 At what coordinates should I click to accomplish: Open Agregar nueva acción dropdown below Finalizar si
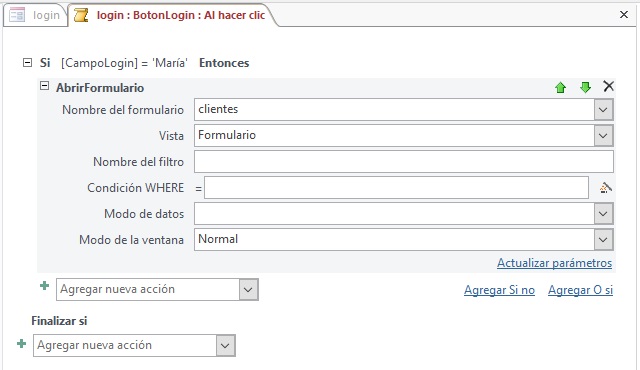(x=225, y=346)
